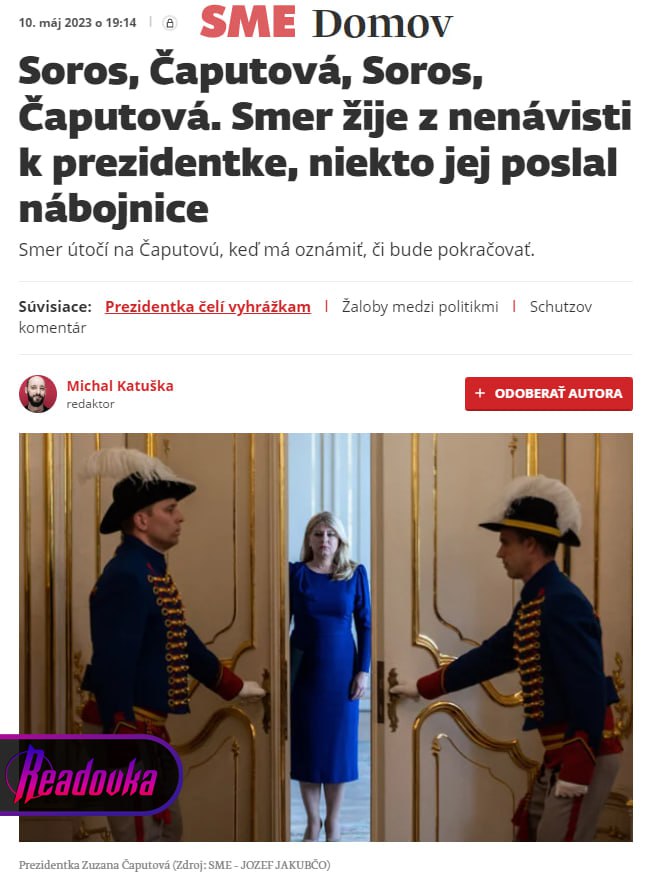
Task: Open Žaloby medzi politikmi related link
Action: (420, 307)
